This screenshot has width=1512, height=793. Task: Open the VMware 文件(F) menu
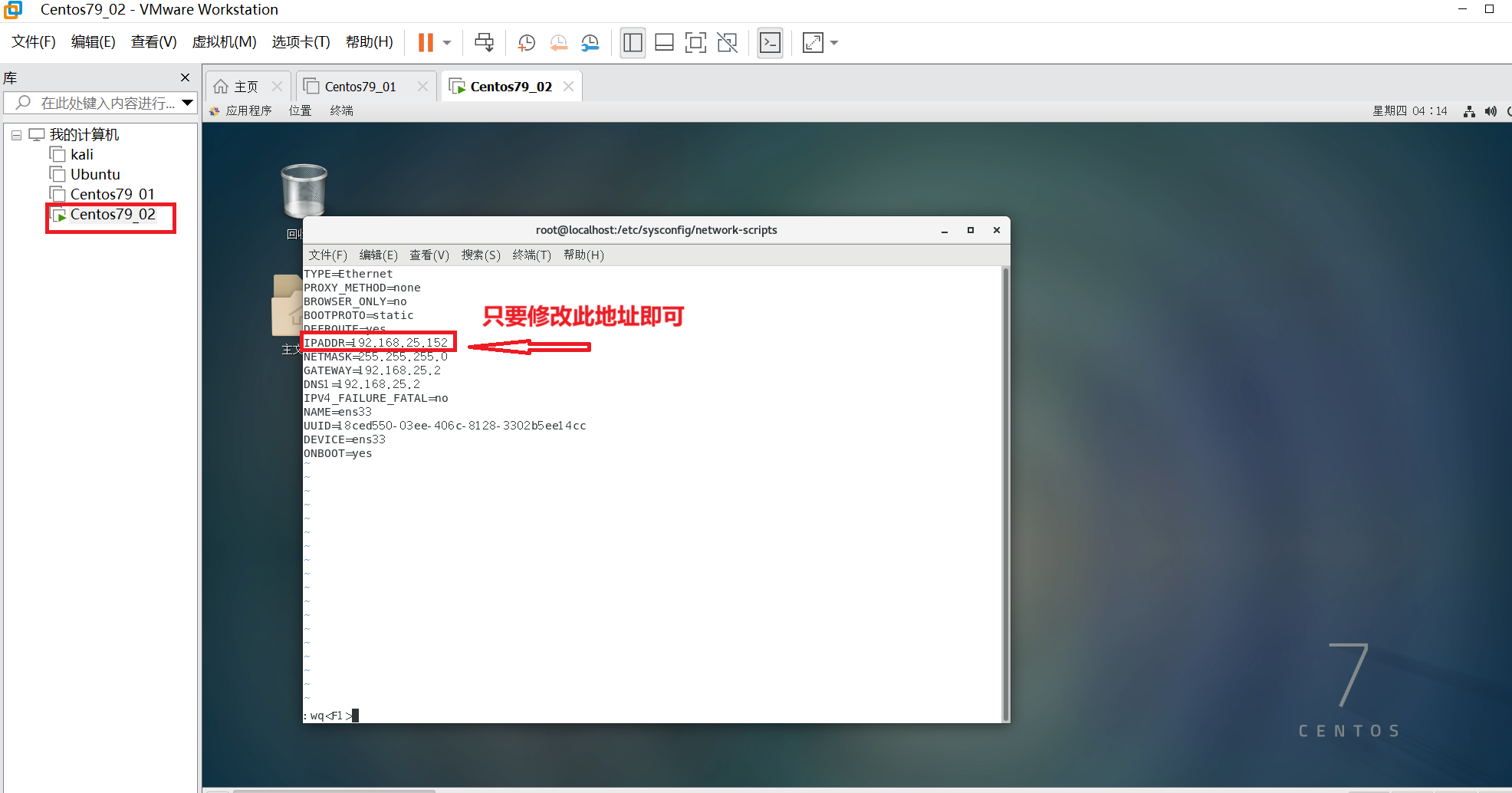pos(34,41)
